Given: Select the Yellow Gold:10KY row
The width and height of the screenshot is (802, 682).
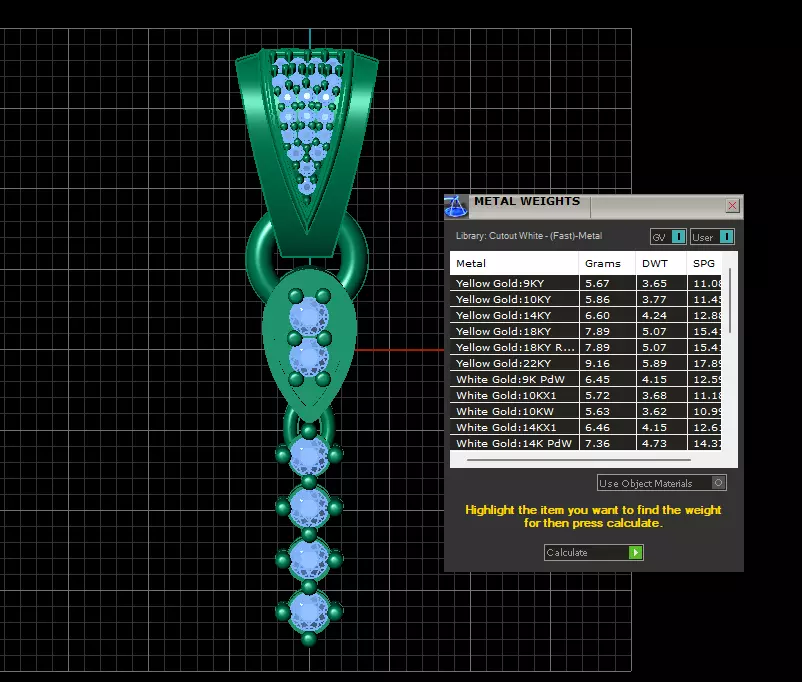Looking at the screenshot, I should [586, 299].
